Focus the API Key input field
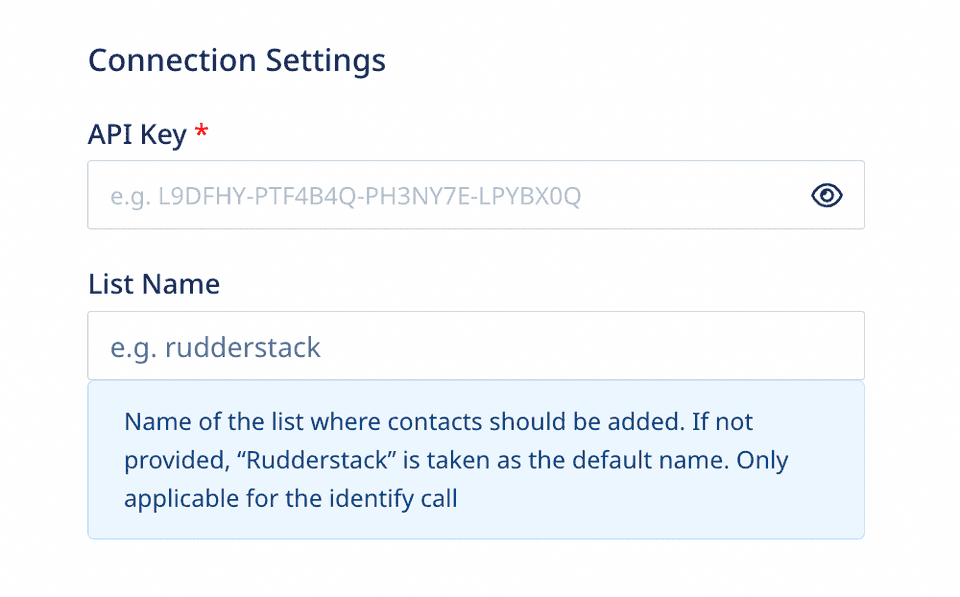This screenshot has height=597, width=960. point(476,195)
